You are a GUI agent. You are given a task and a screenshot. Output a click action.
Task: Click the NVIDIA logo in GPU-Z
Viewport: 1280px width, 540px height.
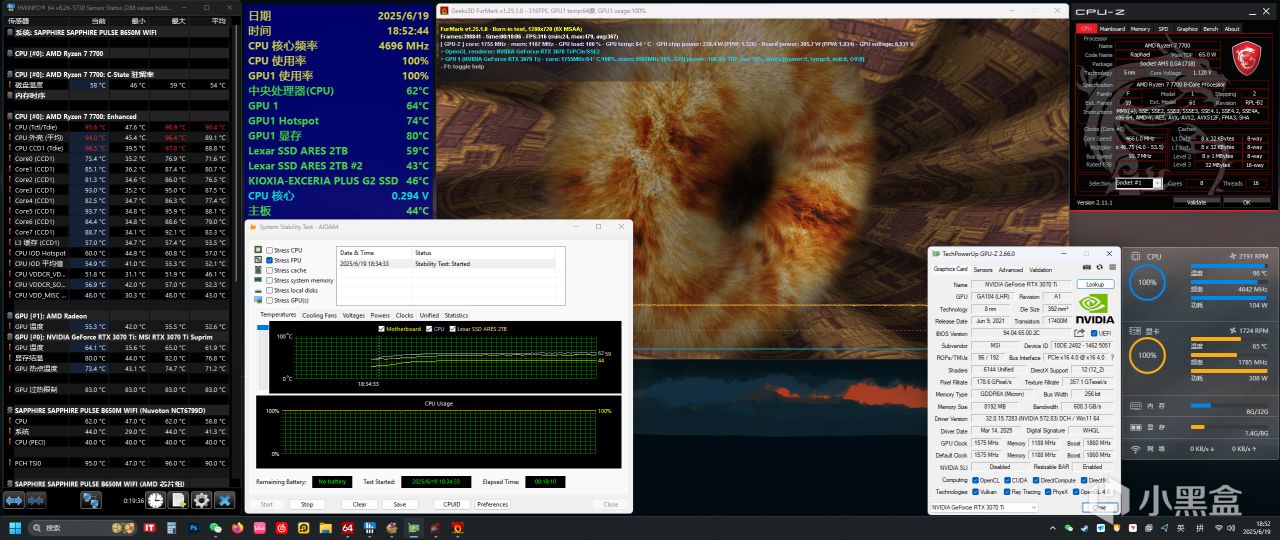pyautogui.click(x=1095, y=308)
